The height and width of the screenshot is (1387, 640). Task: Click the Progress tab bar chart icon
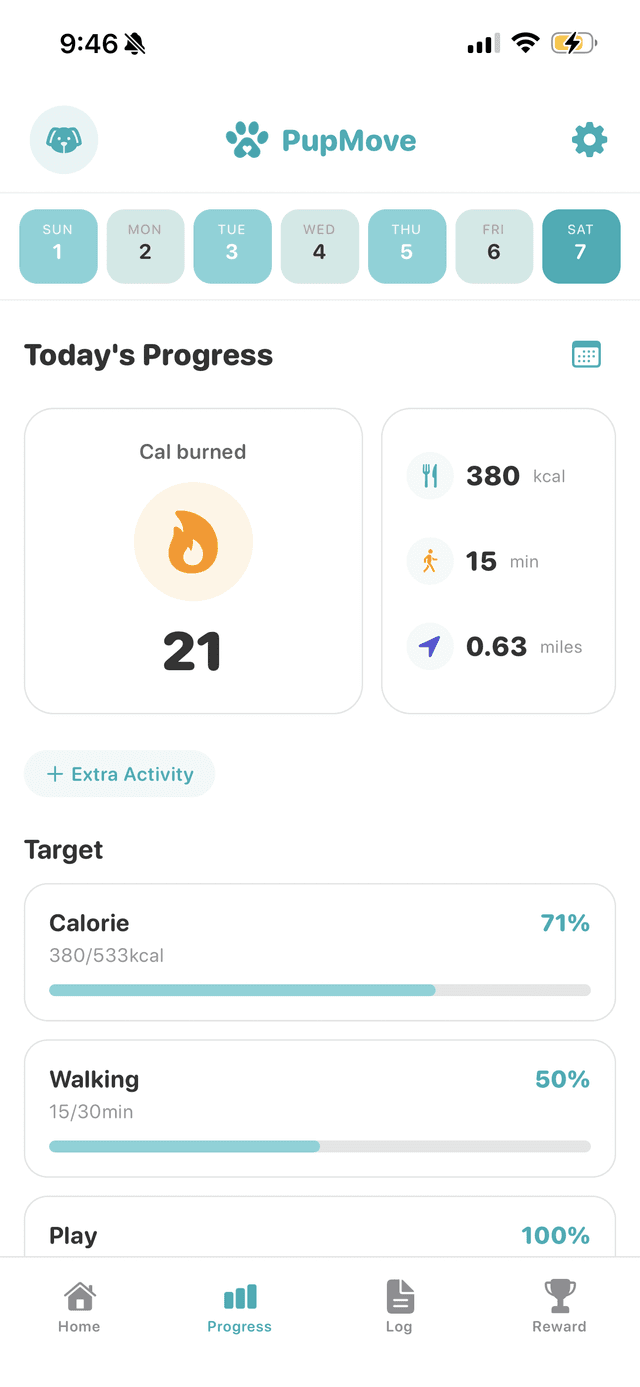(239, 1294)
